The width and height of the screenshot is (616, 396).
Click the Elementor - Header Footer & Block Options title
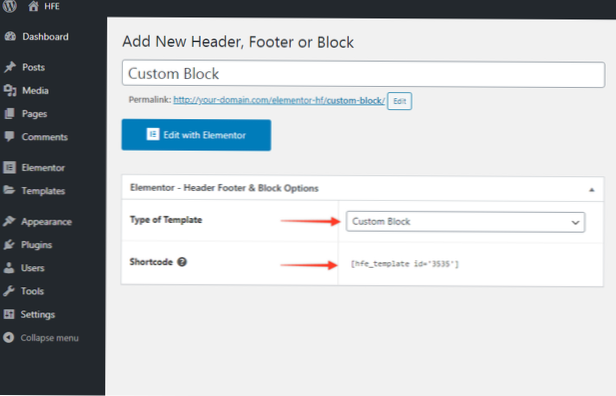point(224,188)
